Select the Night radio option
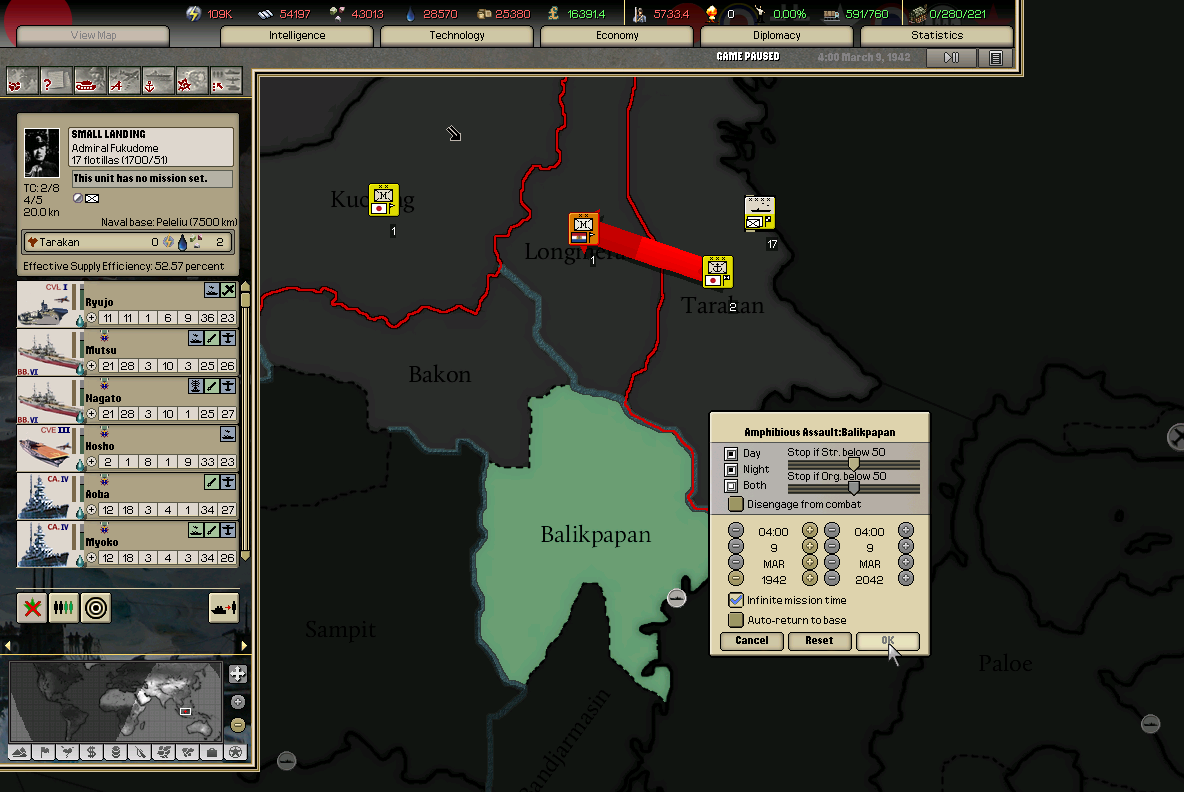 click(x=731, y=469)
